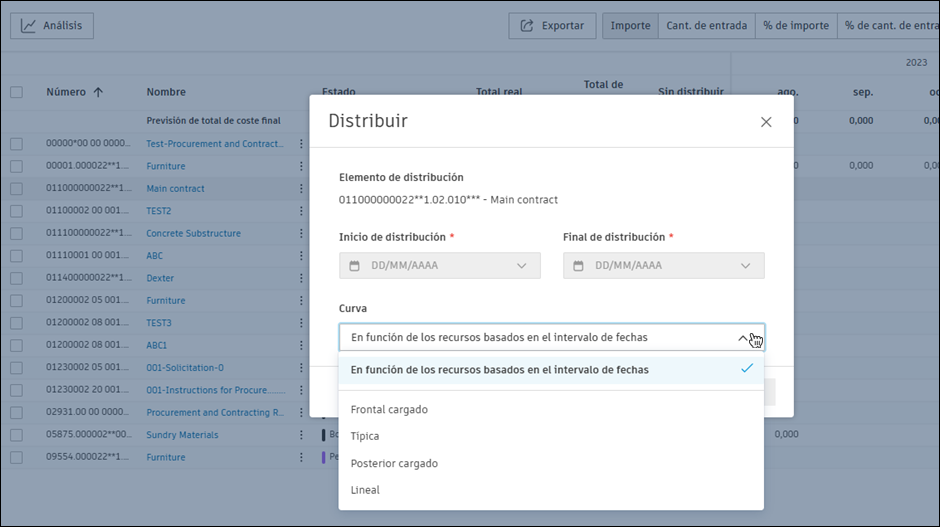This screenshot has height=527, width=940.
Task: Sort by the Número column arrow
Action: (98, 92)
